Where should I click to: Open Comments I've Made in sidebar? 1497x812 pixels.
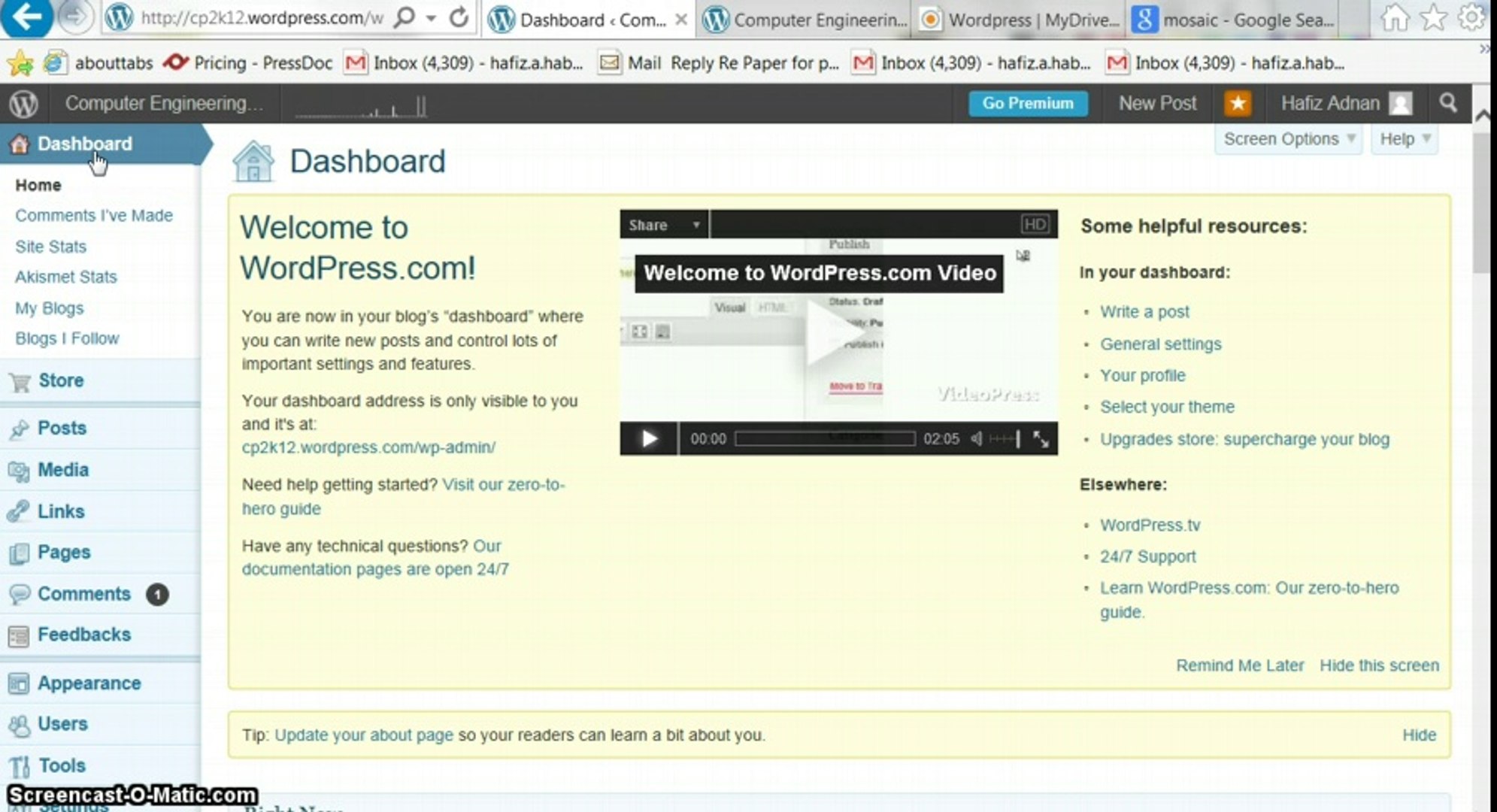(94, 216)
